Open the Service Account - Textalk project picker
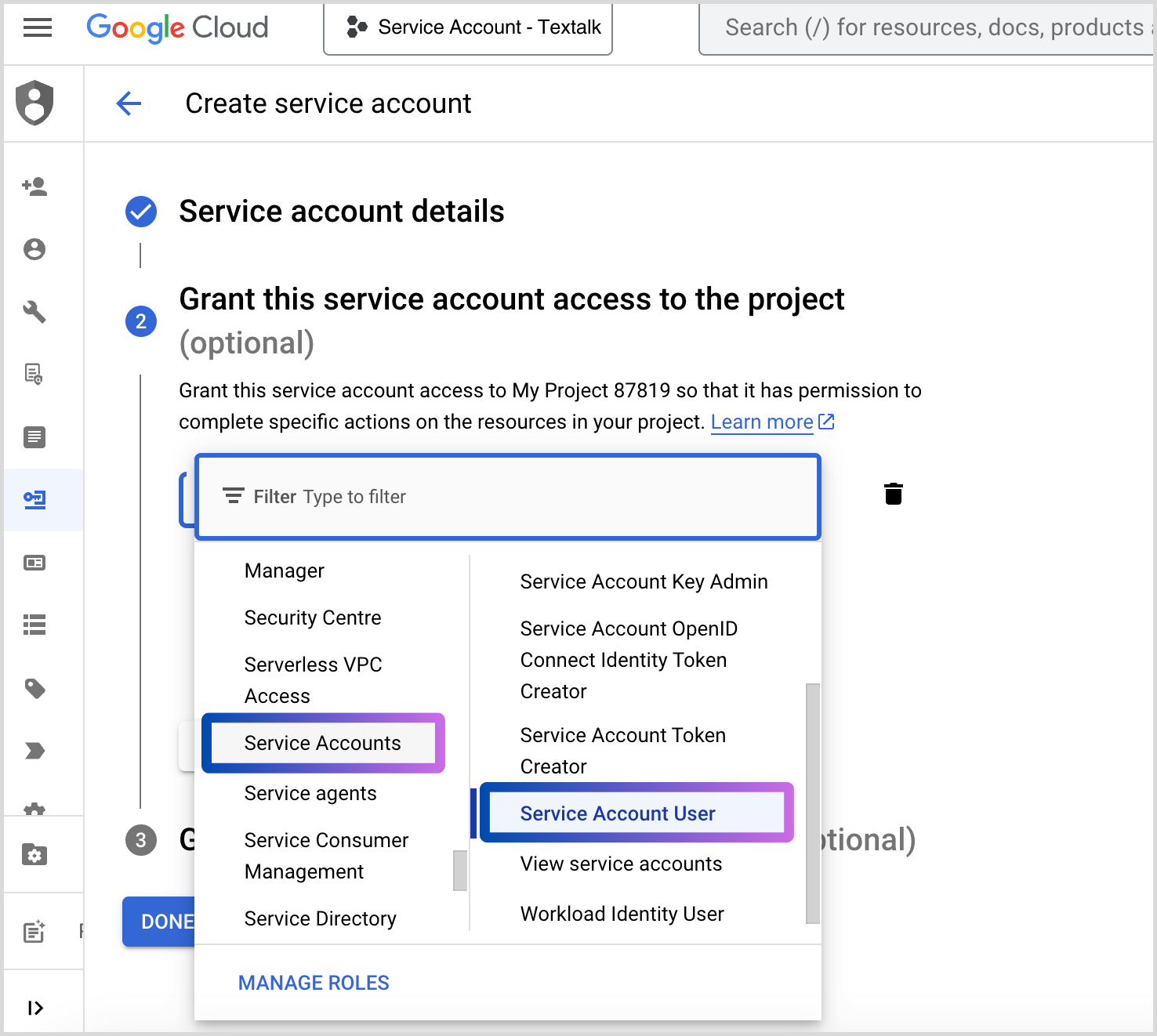The image size is (1157, 1036). click(468, 28)
